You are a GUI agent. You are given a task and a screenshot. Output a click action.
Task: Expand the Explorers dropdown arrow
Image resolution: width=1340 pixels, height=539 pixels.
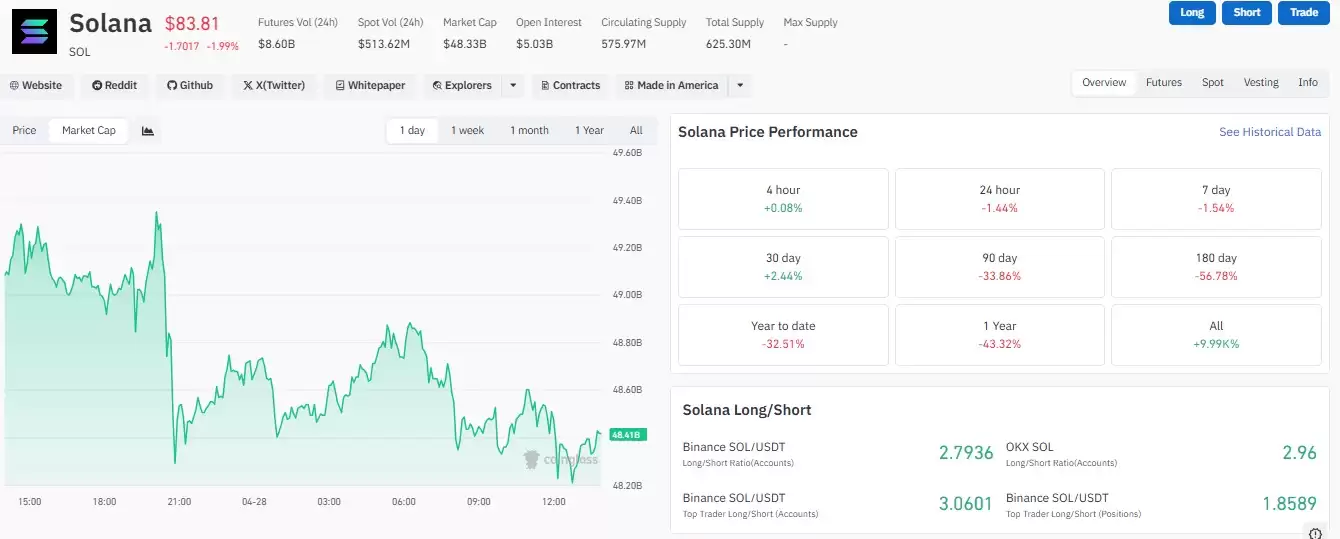[513, 86]
